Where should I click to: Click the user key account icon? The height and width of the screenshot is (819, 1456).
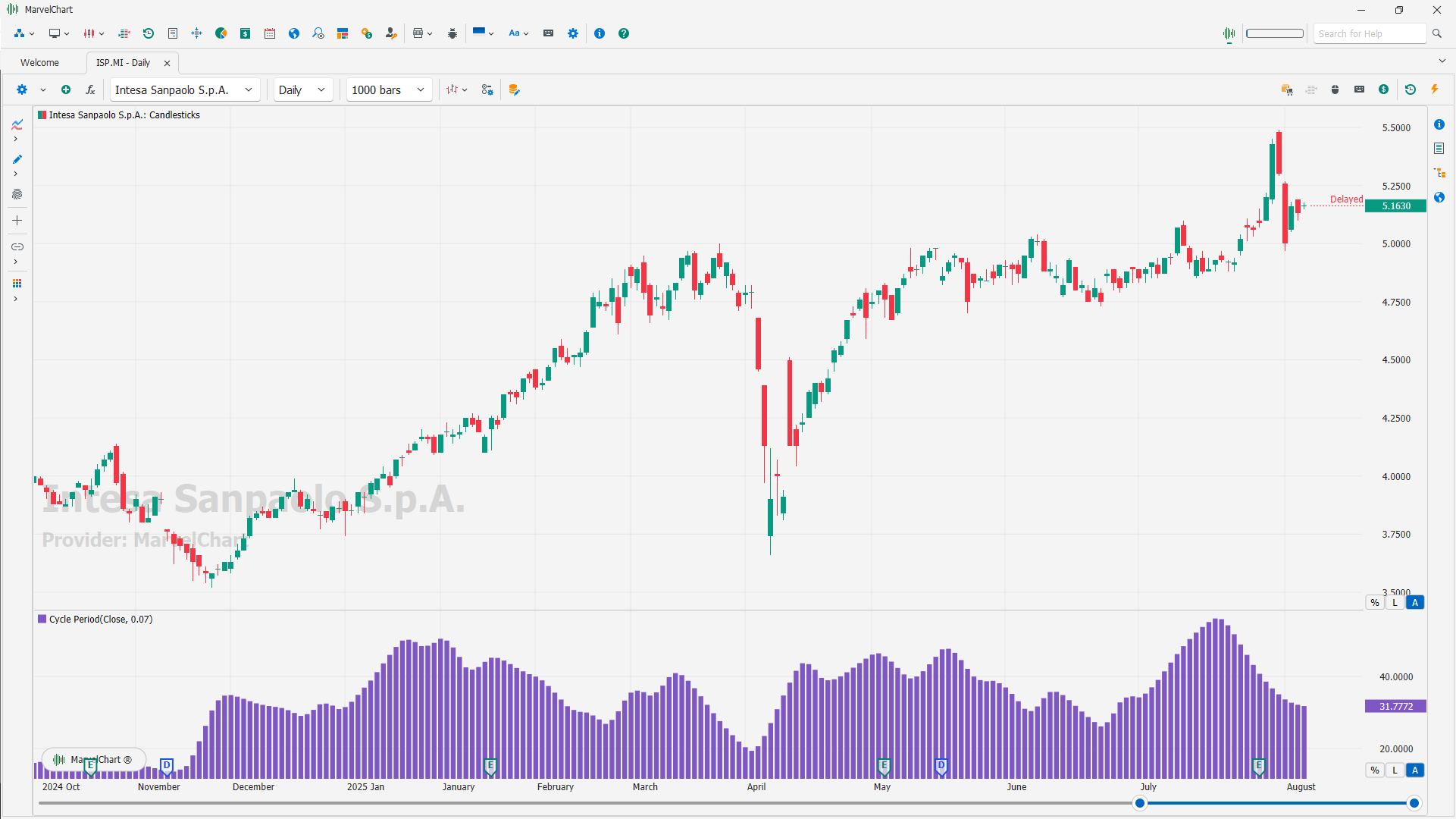point(391,33)
